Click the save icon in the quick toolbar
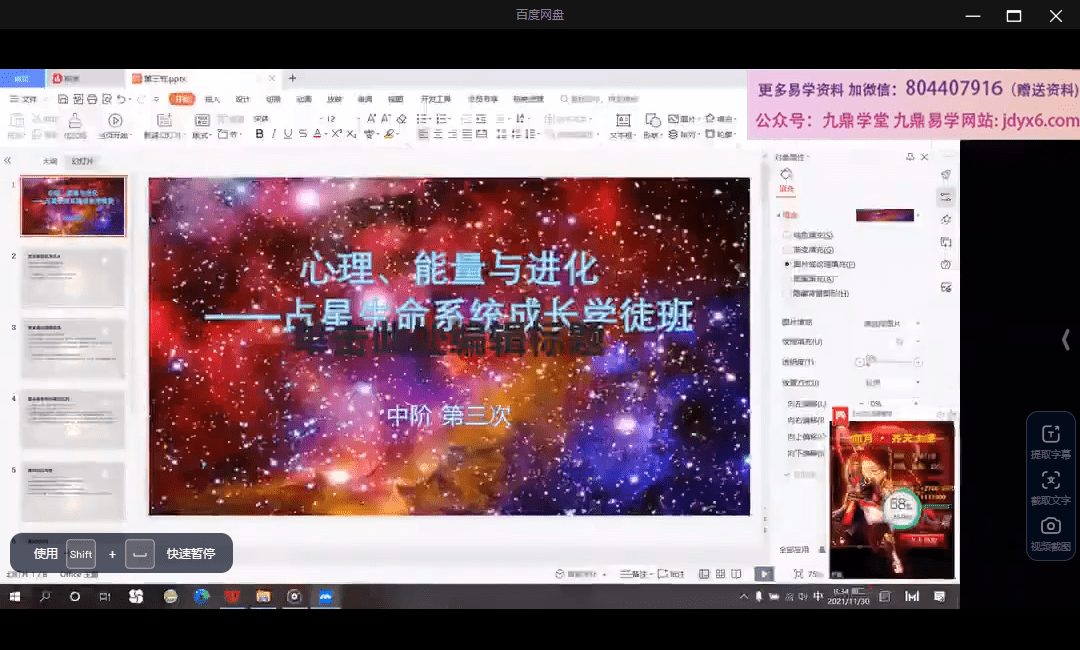Viewport: 1080px width, 650px height. tap(63, 99)
